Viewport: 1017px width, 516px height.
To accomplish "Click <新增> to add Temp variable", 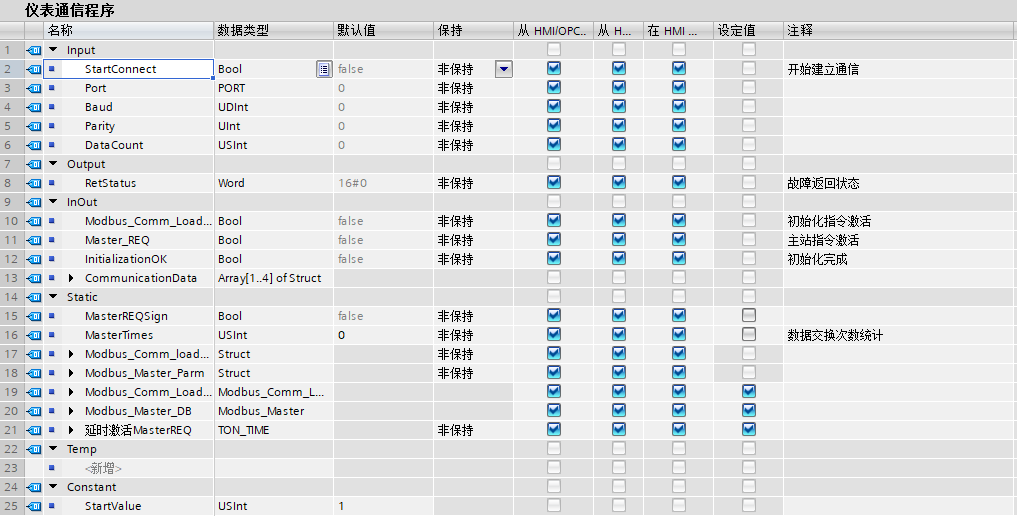I will (103, 468).
